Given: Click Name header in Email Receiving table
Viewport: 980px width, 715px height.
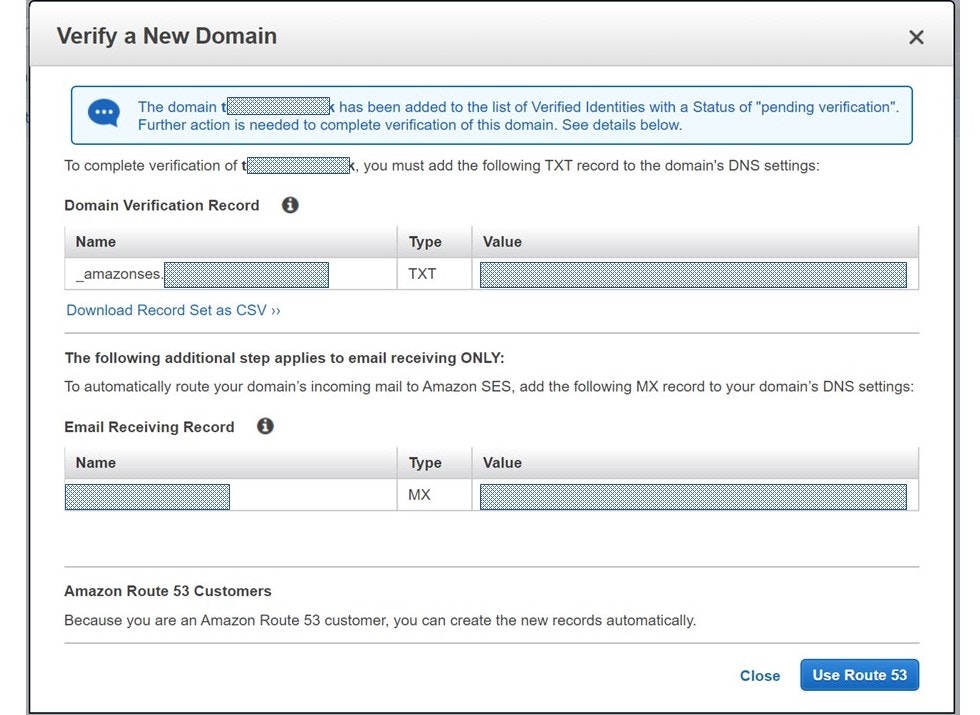Looking at the screenshot, I should coord(231,463).
